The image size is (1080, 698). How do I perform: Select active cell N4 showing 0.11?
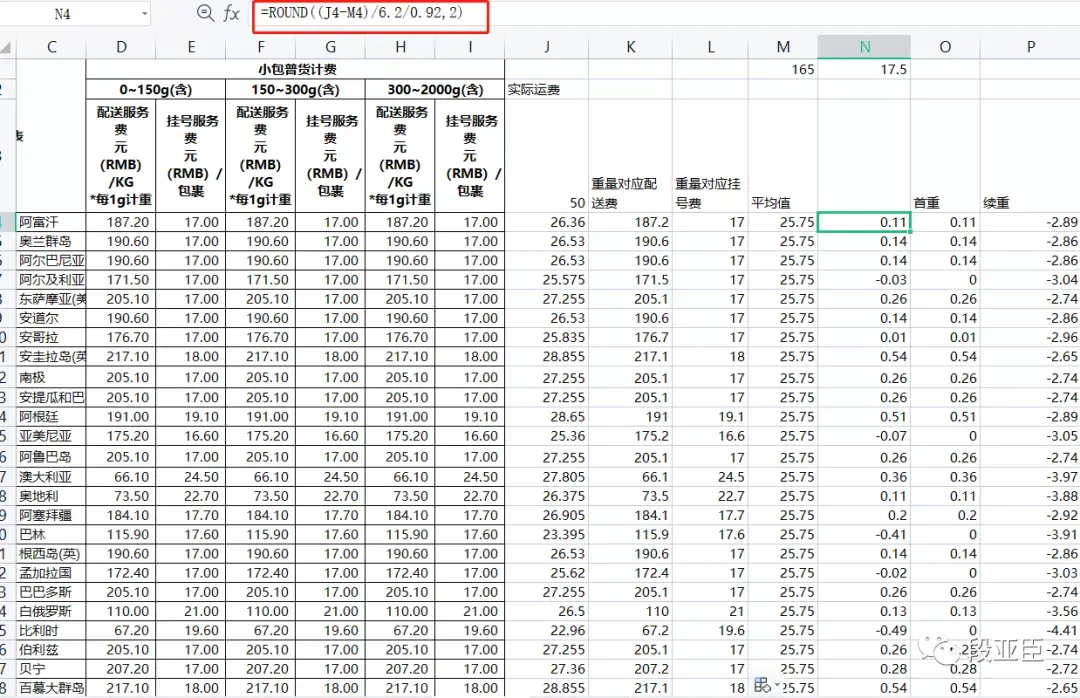(x=864, y=222)
